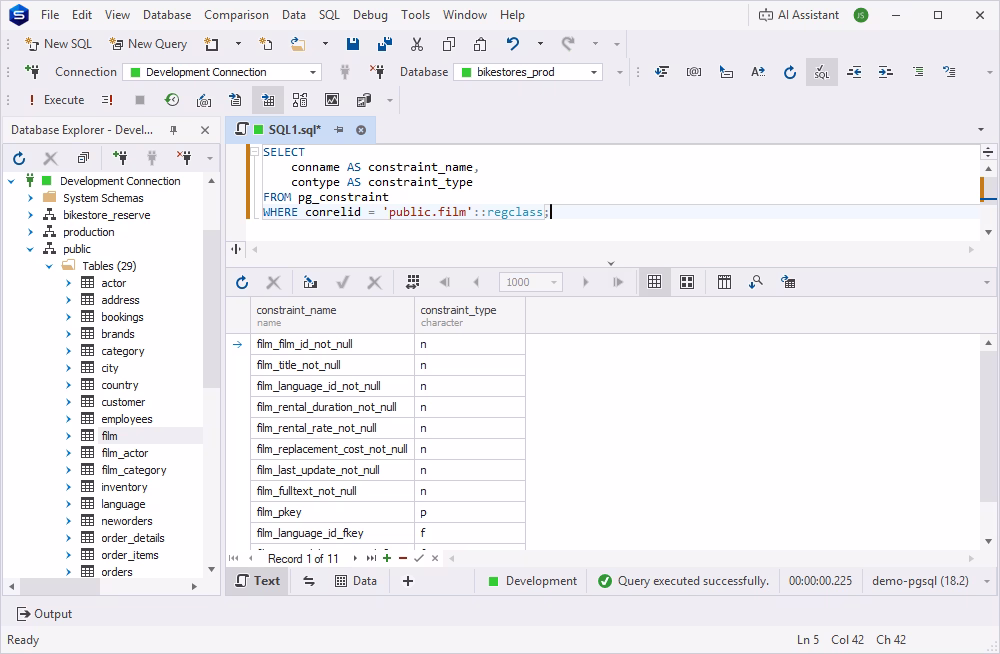The image size is (1000, 654).
Task: Open the AI Assistant
Action: pos(798,15)
